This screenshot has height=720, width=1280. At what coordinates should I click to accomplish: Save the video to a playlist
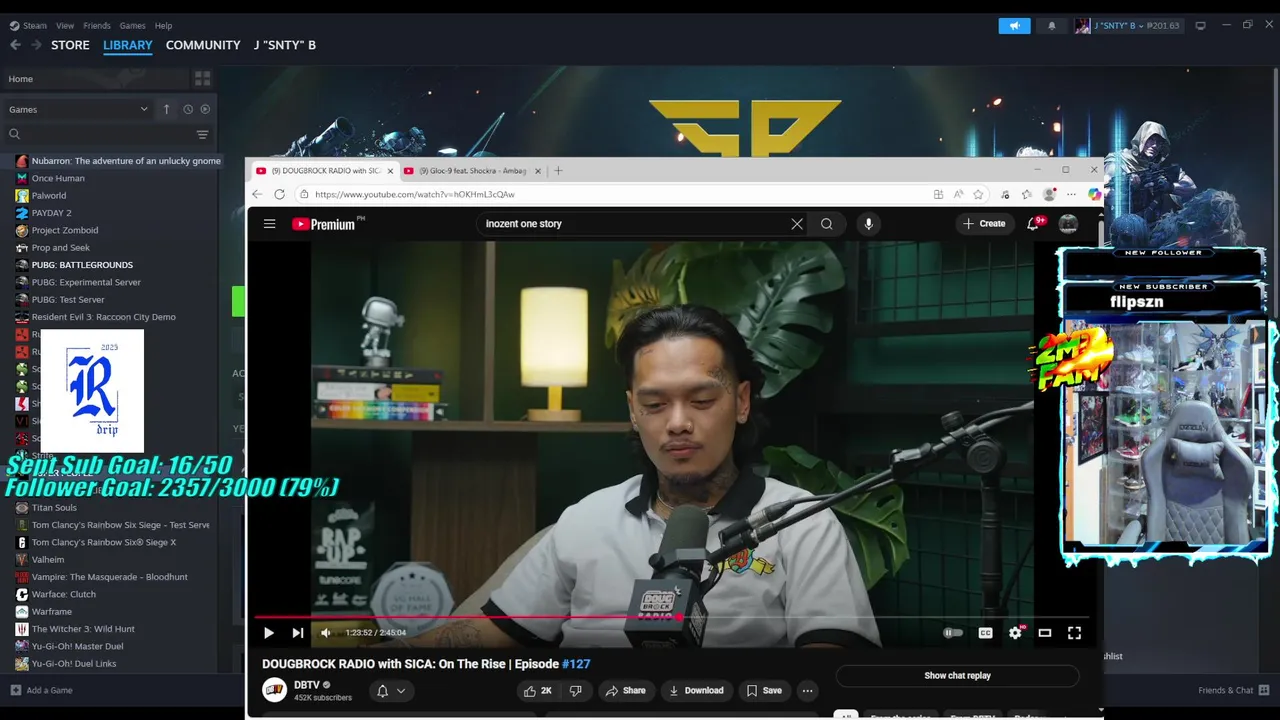(x=764, y=691)
